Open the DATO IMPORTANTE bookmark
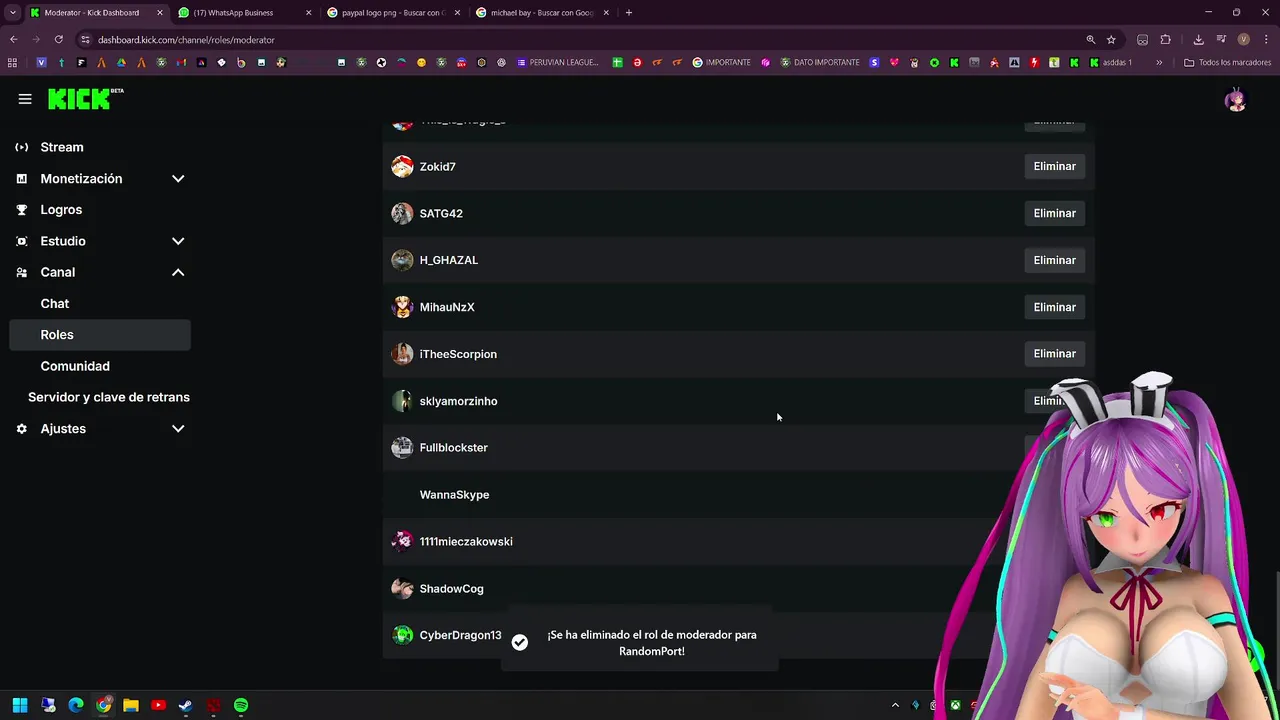The height and width of the screenshot is (720, 1280). tap(820, 62)
